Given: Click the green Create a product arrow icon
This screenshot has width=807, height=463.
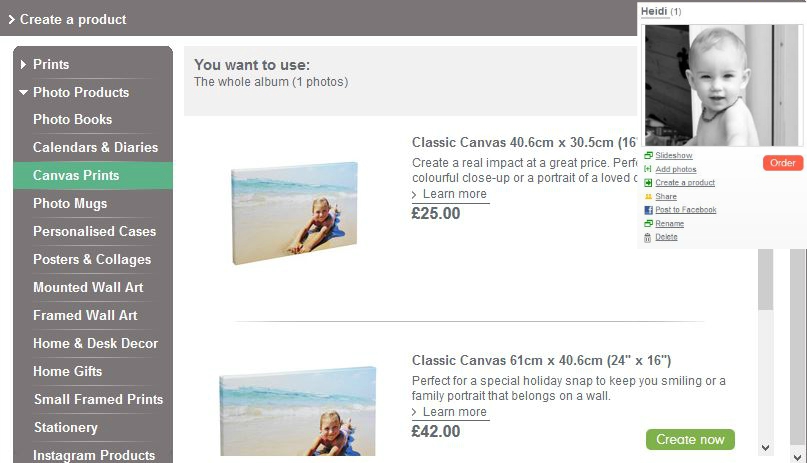Looking at the screenshot, I should tap(648, 183).
